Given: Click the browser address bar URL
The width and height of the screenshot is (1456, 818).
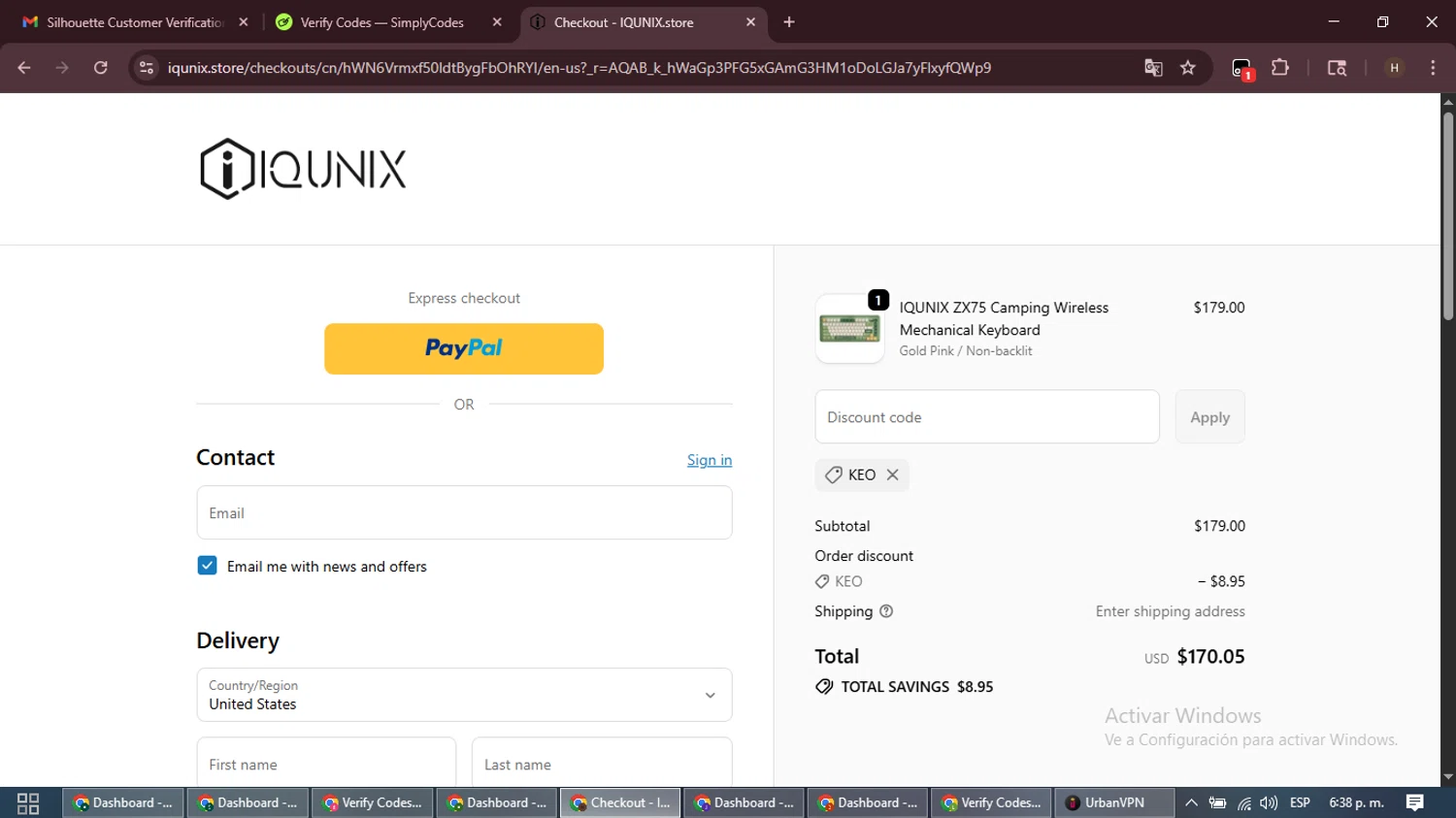Looking at the screenshot, I should pyautogui.click(x=579, y=68).
